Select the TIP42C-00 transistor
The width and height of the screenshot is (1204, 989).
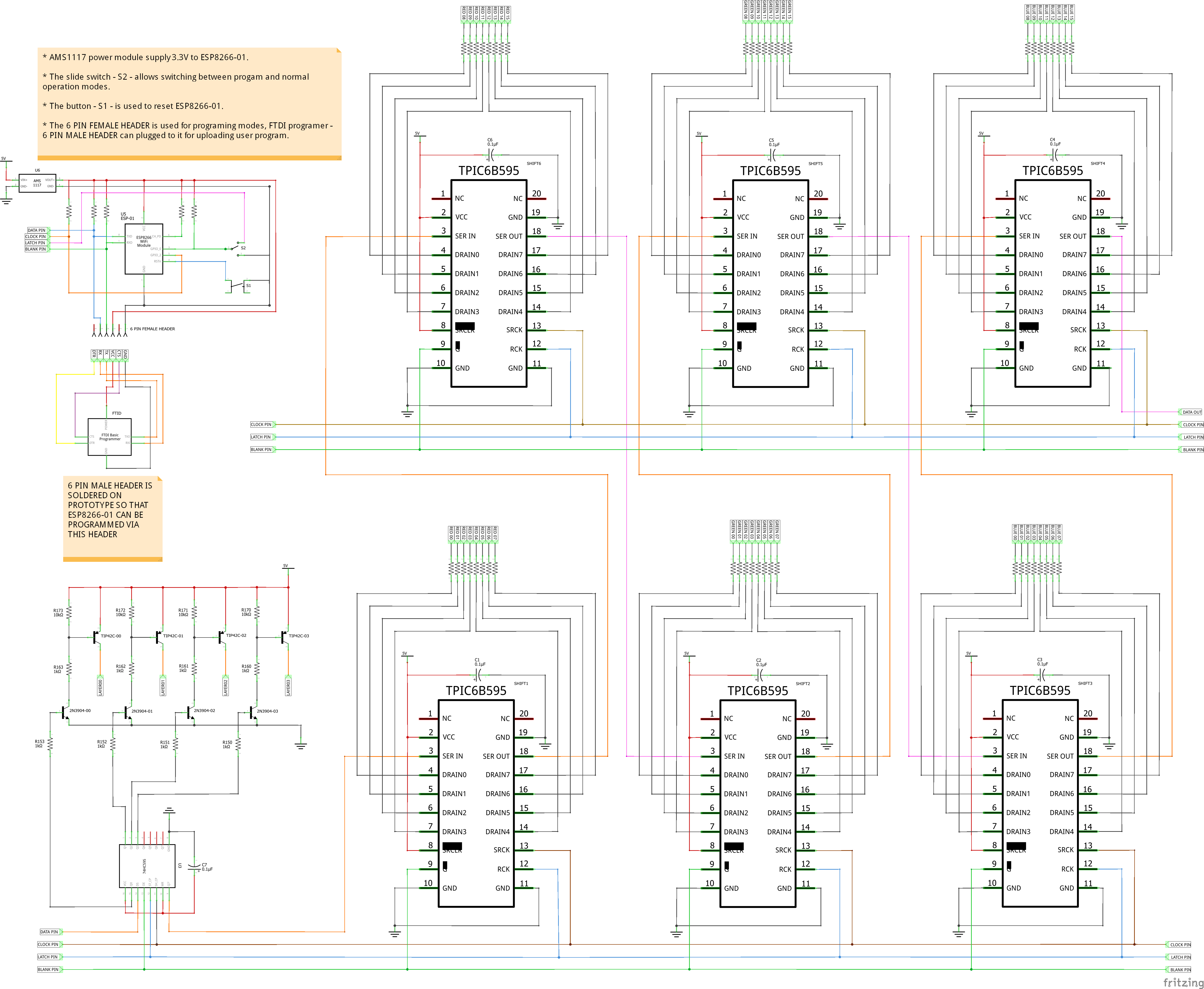[96, 638]
